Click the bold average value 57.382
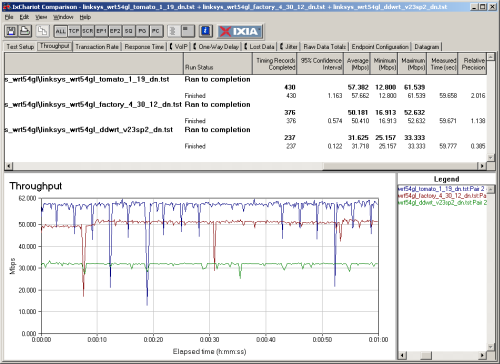The height and width of the screenshot is (364, 500). coord(358,87)
